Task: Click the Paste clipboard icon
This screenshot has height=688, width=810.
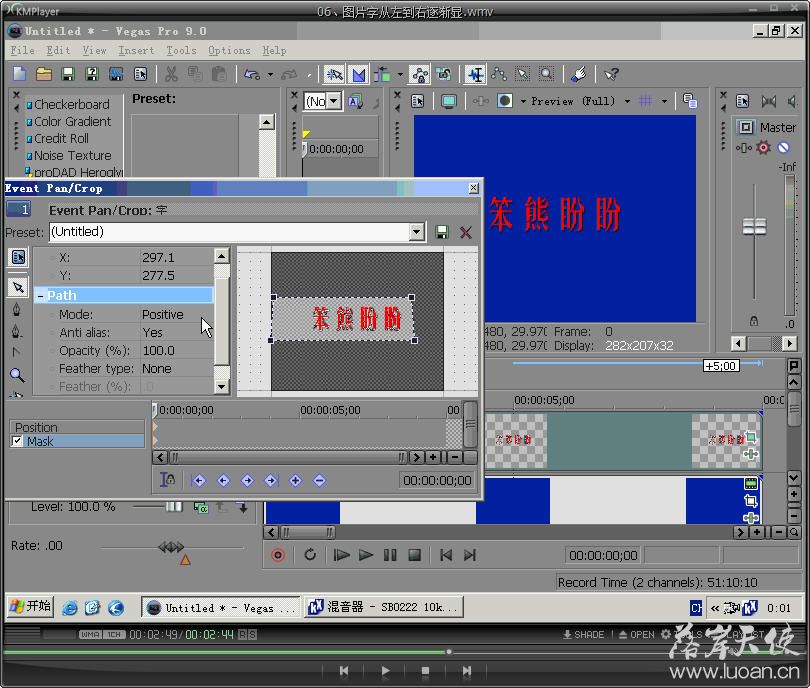Action: tap(219, 74)
